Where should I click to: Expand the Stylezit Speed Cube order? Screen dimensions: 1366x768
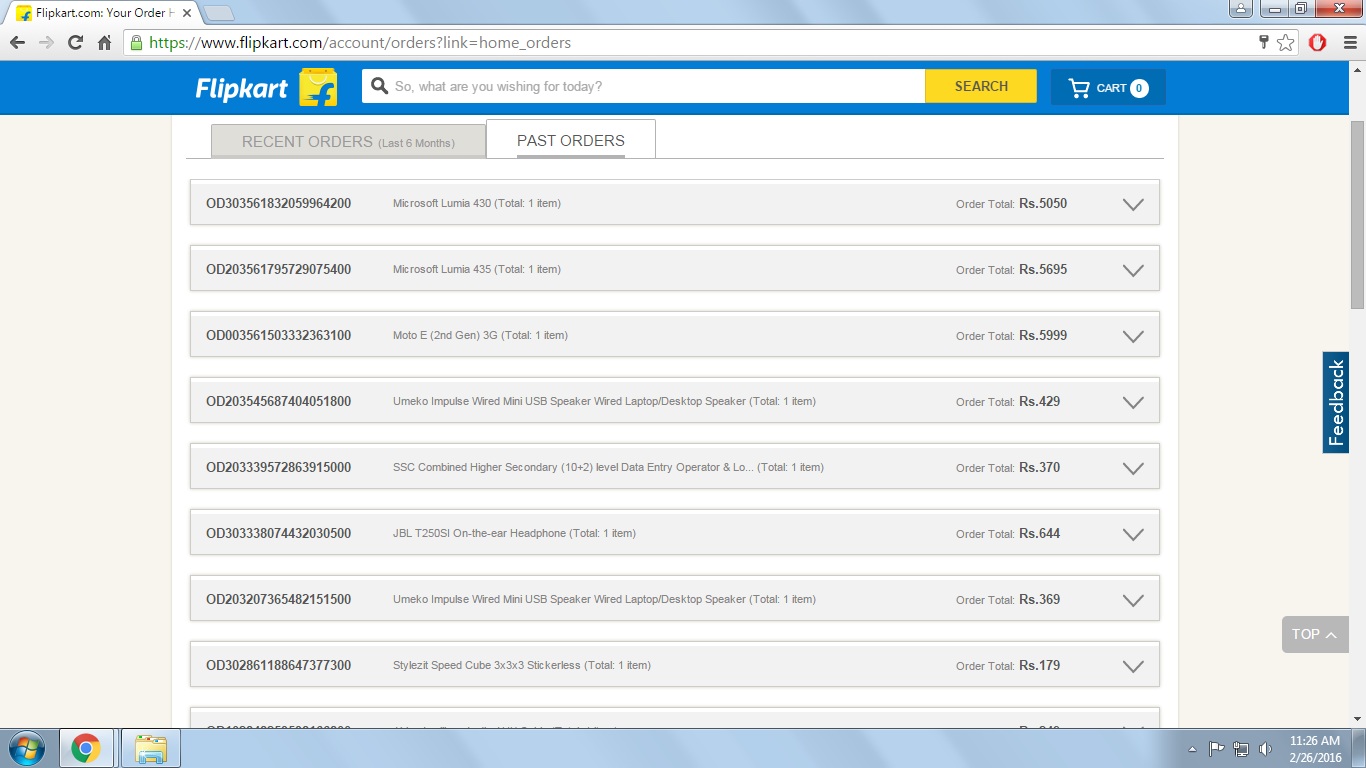(x=1132, y=666)
